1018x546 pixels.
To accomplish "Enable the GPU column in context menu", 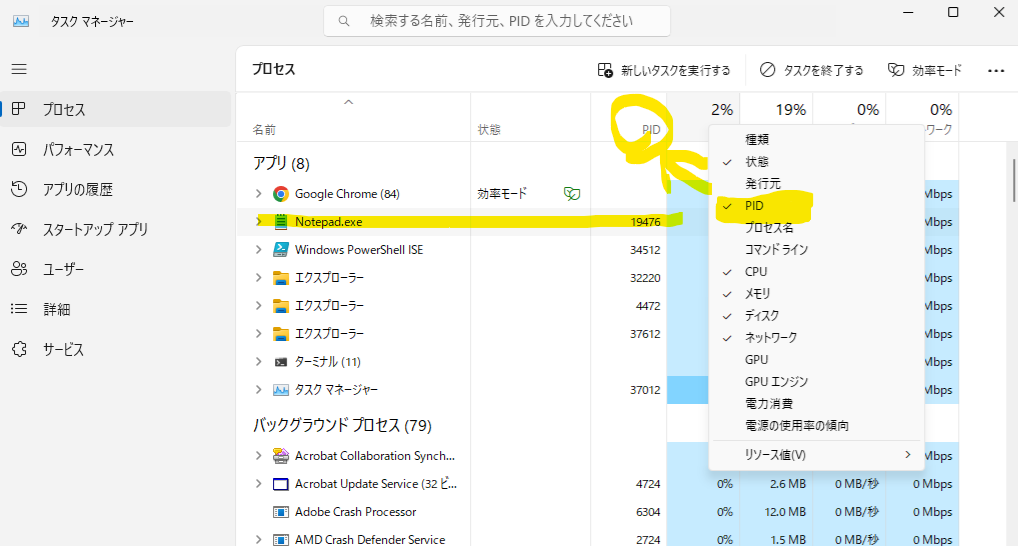I will 816,360.
